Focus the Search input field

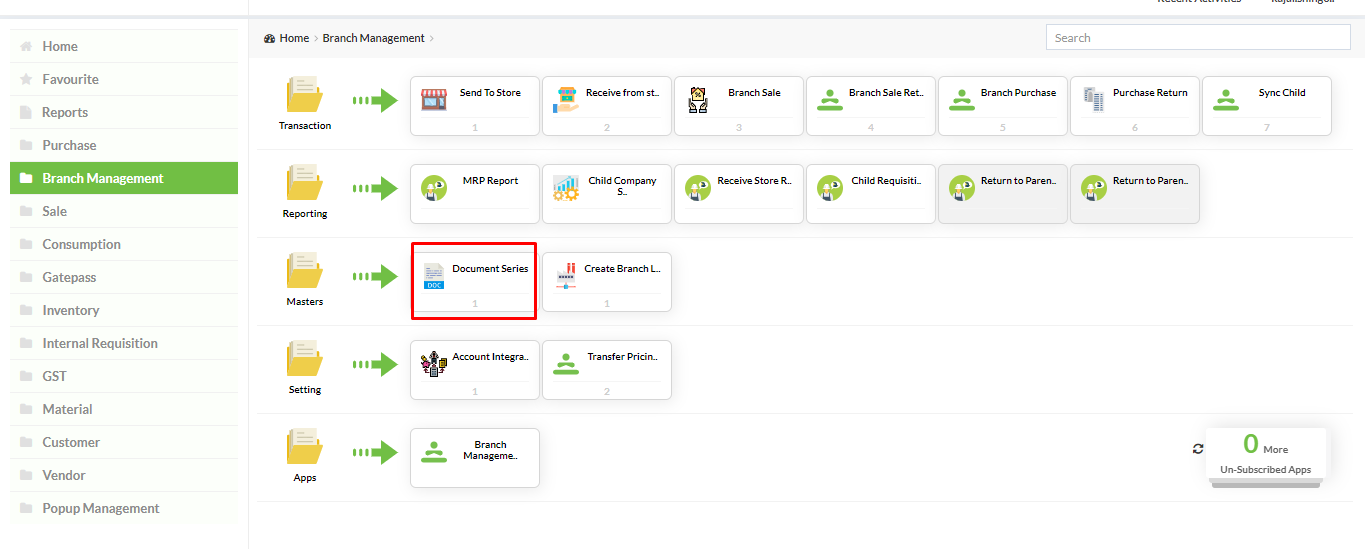[x=1198, y=37]
